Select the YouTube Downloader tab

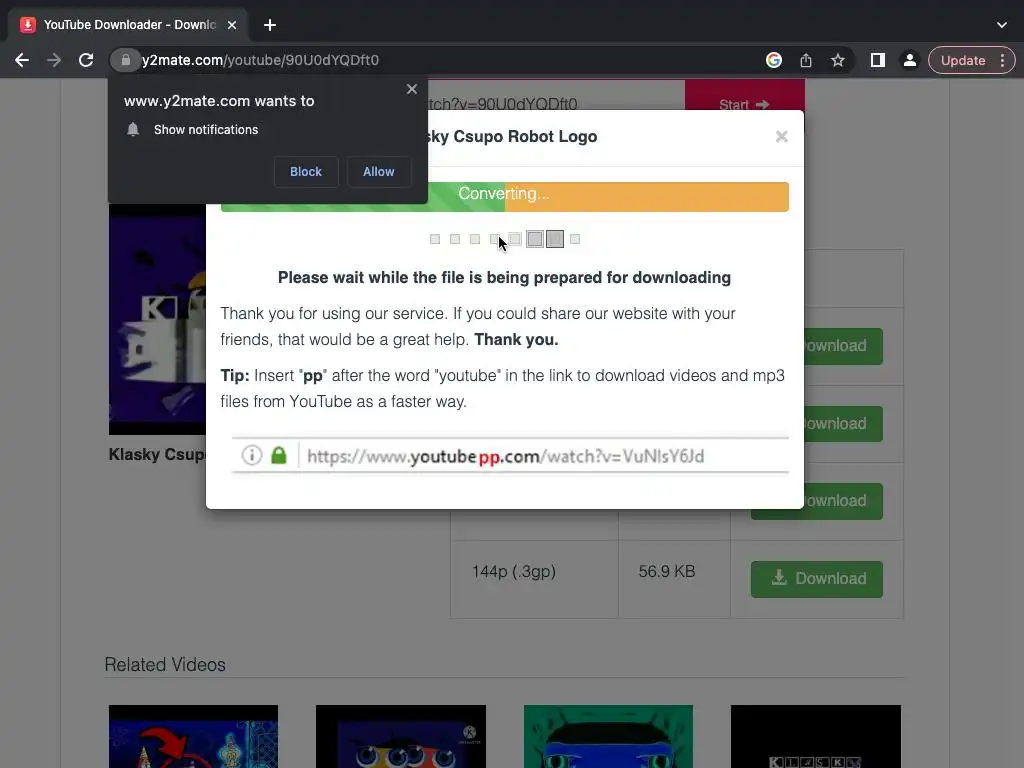128,25
